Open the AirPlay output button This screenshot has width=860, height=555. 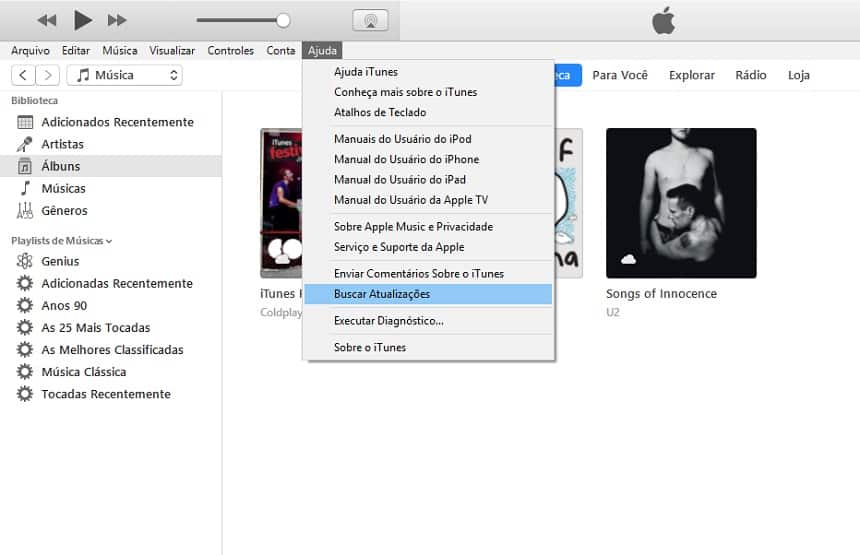(370, 20)
